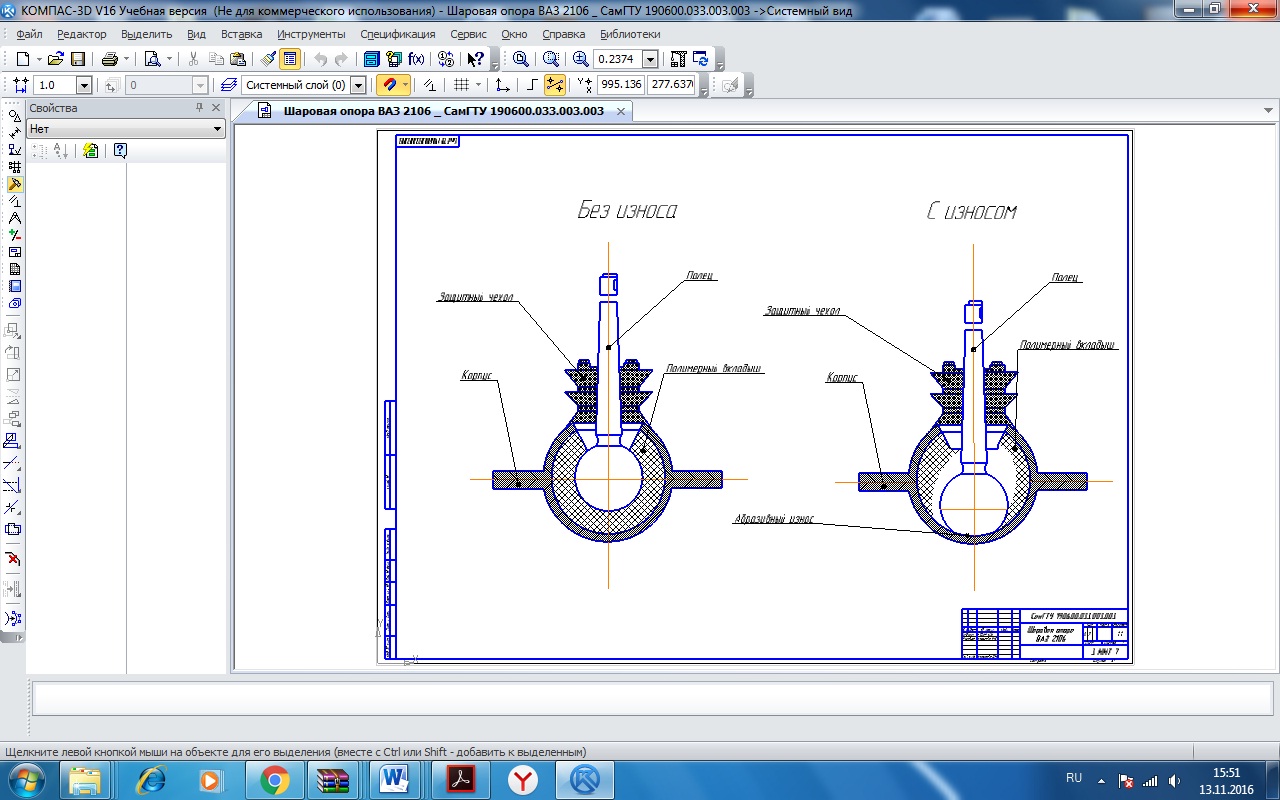Click the red X delete constraint icon
Viewport: 1280px width, 800px height.
14,558
